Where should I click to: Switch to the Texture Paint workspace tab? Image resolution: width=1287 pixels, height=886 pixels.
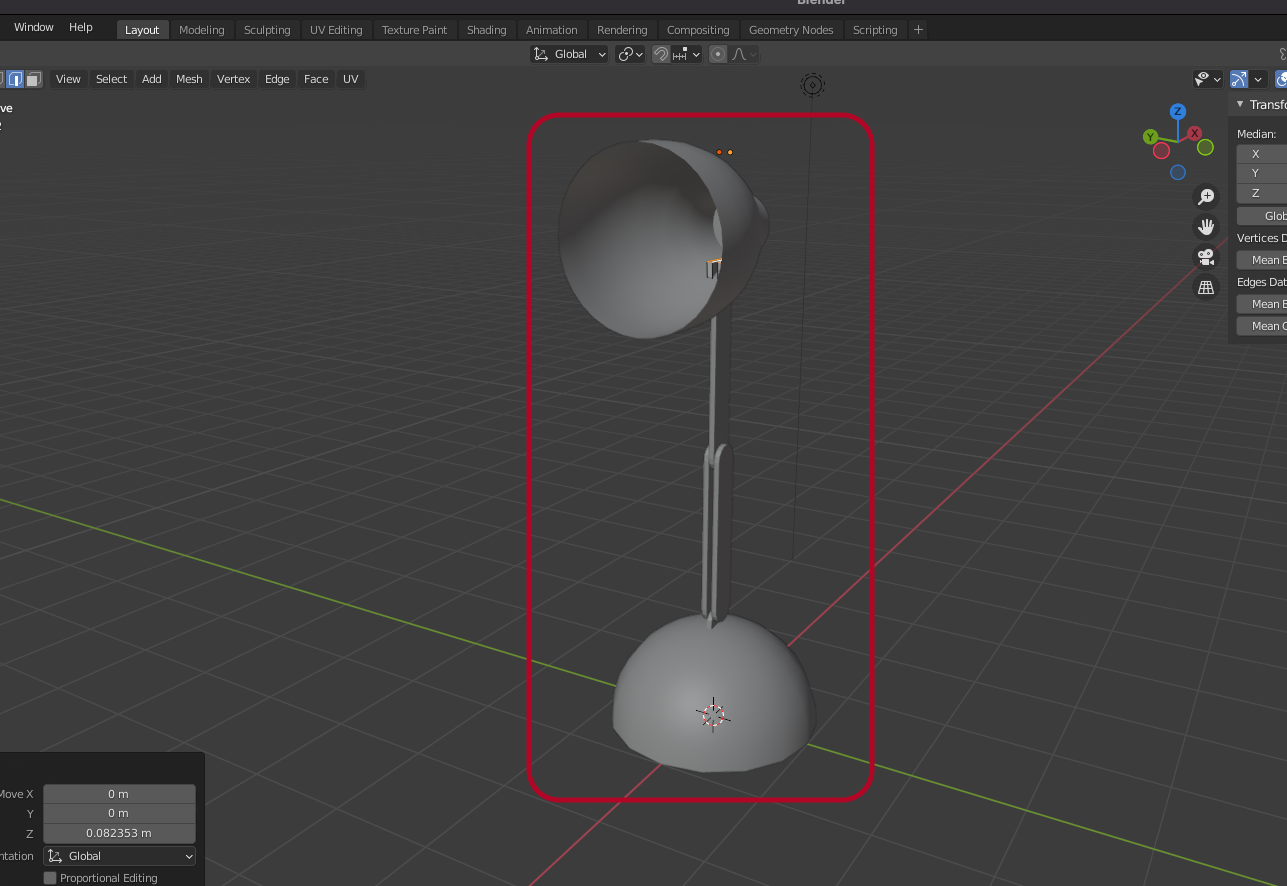click(x=415, y=29)
